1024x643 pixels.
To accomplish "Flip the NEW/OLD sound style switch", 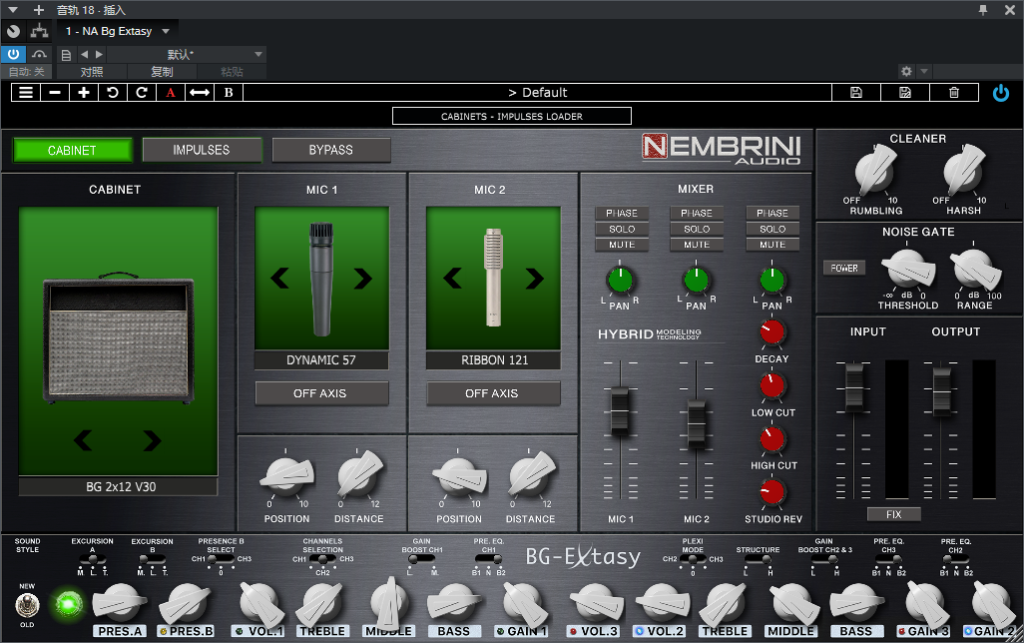I will click(x=27, y=605).
